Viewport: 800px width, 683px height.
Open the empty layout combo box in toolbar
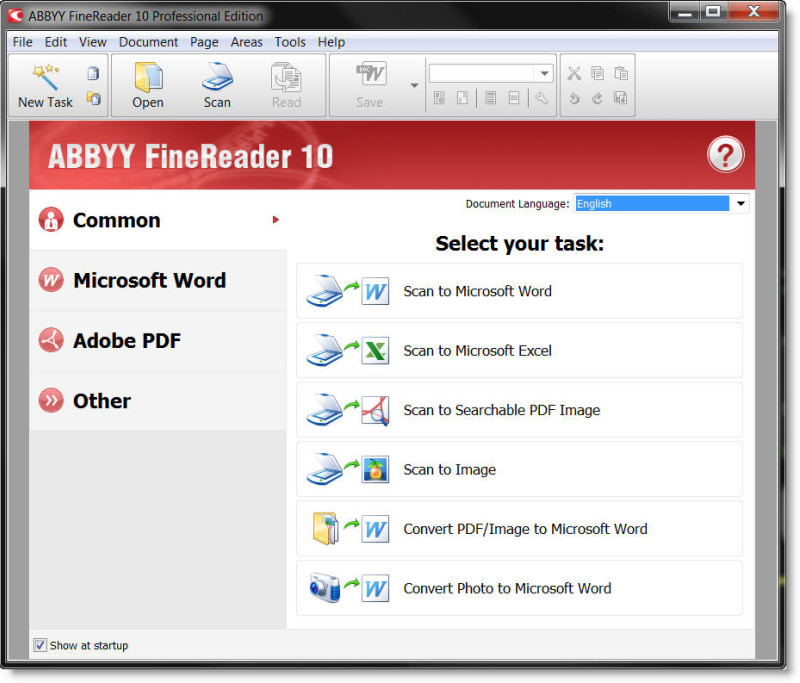491,73
